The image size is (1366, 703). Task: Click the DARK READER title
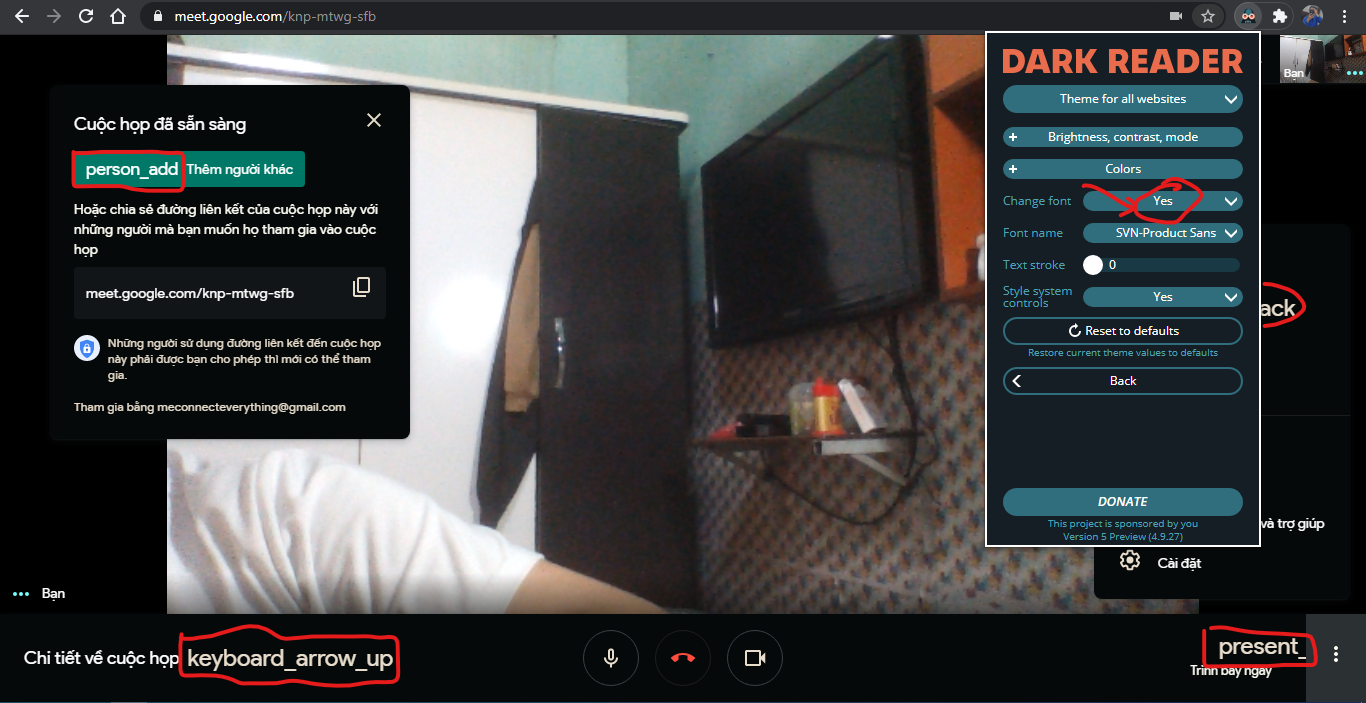1122,62
